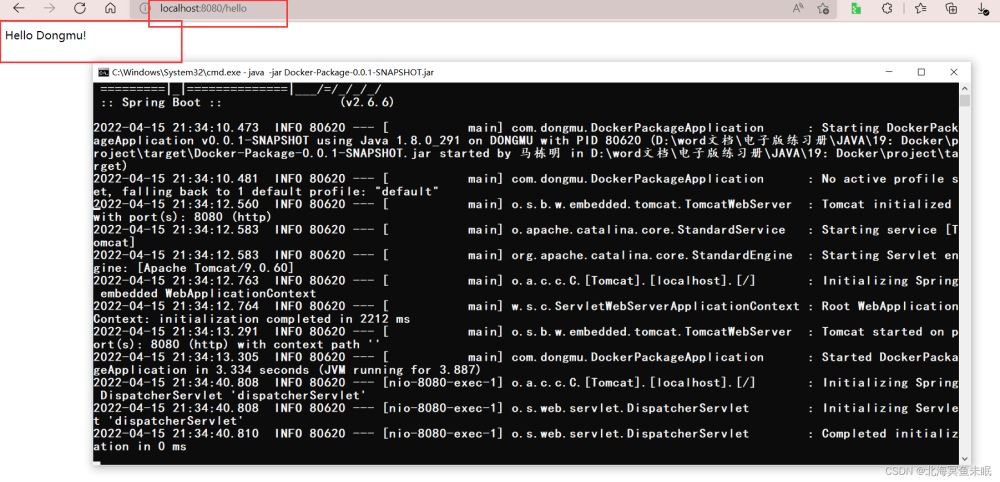Open the Favorites list

coord(920,8)
